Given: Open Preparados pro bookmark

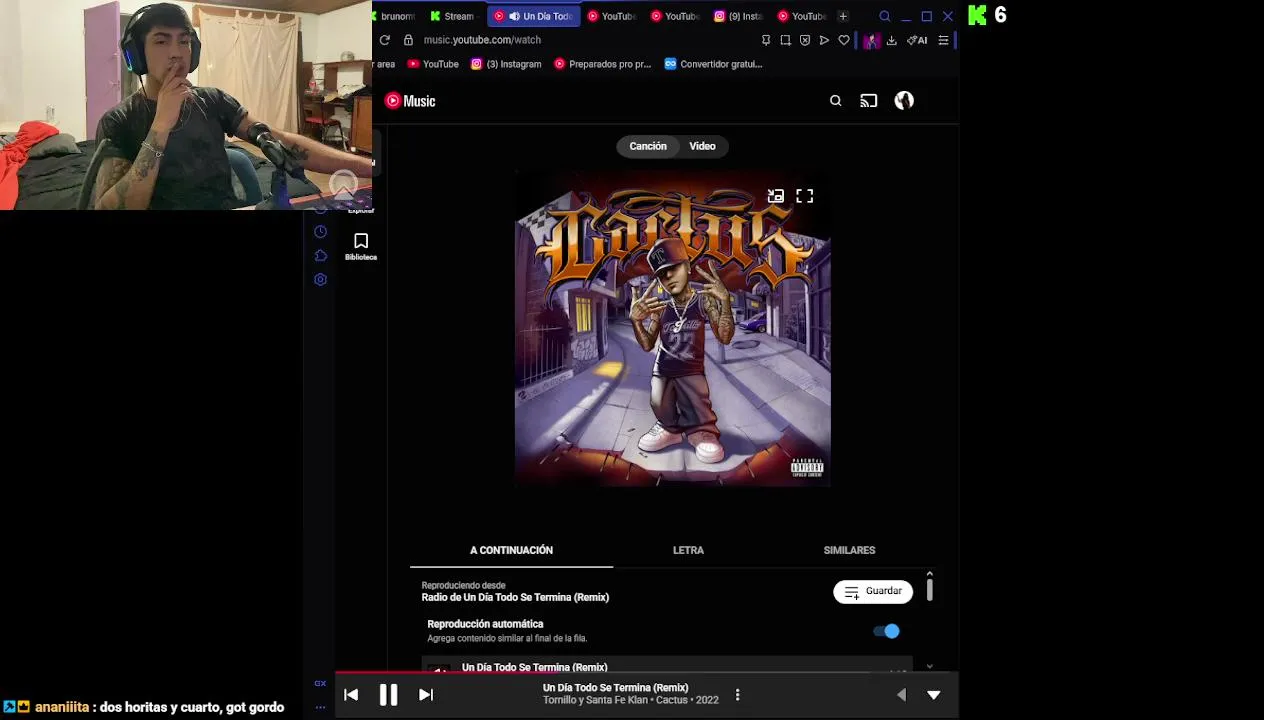Looking at the screenshot, I should point(602,64).
